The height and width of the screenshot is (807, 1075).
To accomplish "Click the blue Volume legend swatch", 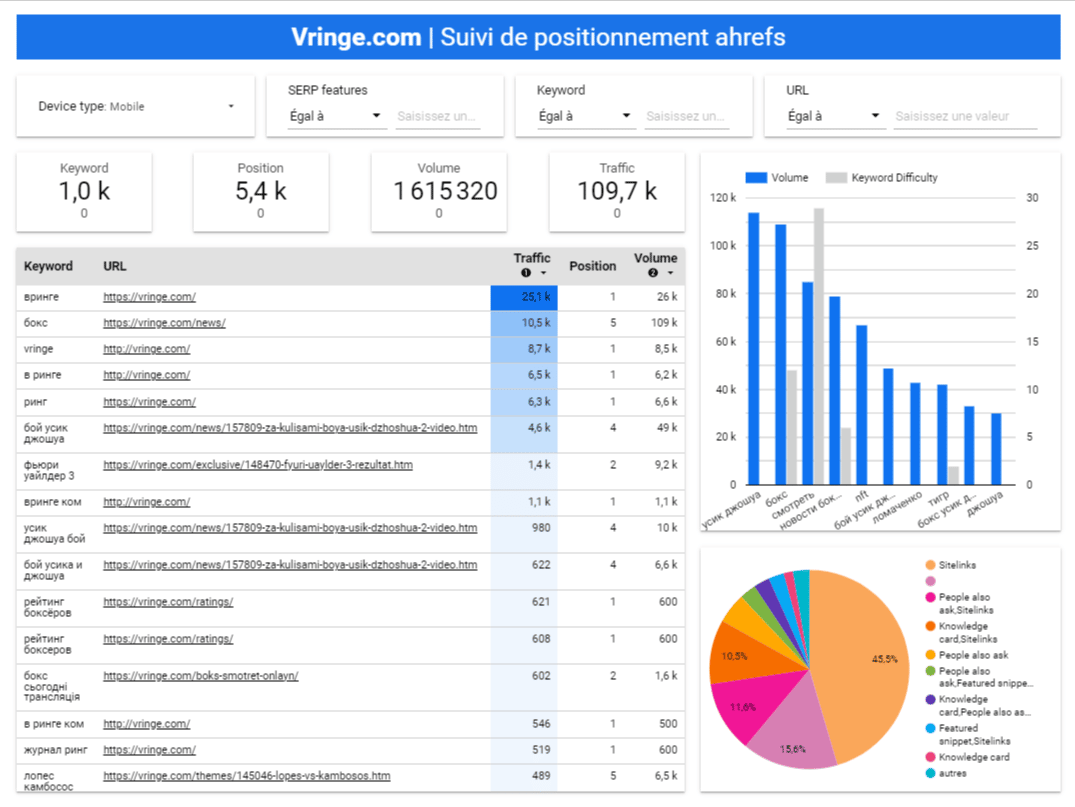I will click(x=756, y=178).
